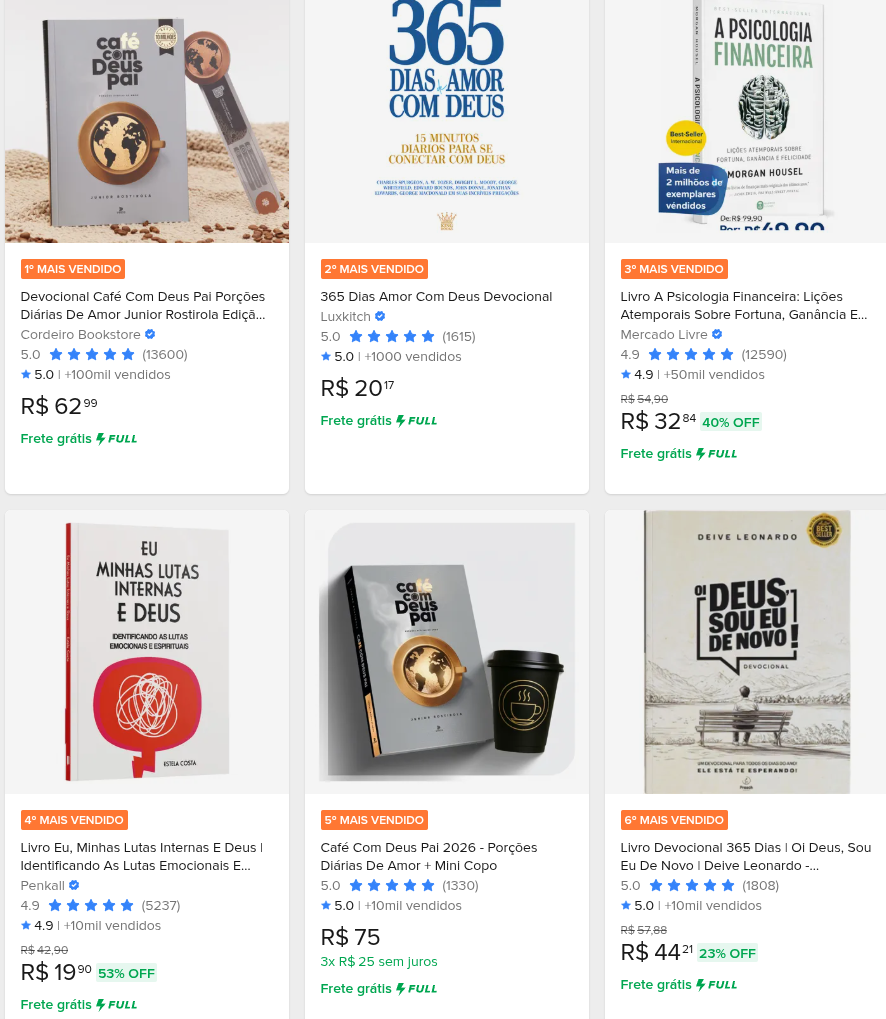Click the 40% OFF discount tag

[731, 422]
